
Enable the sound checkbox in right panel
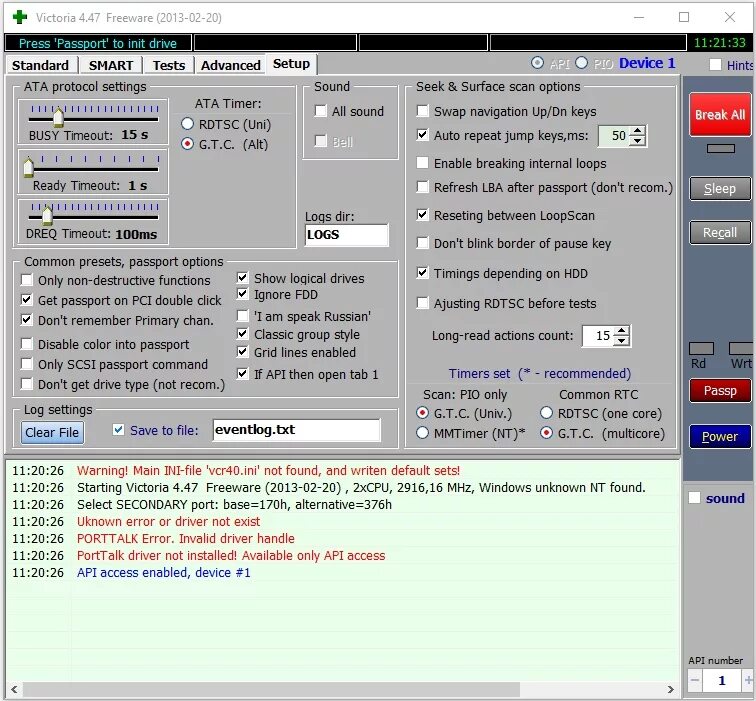click(x=694, y=498)
